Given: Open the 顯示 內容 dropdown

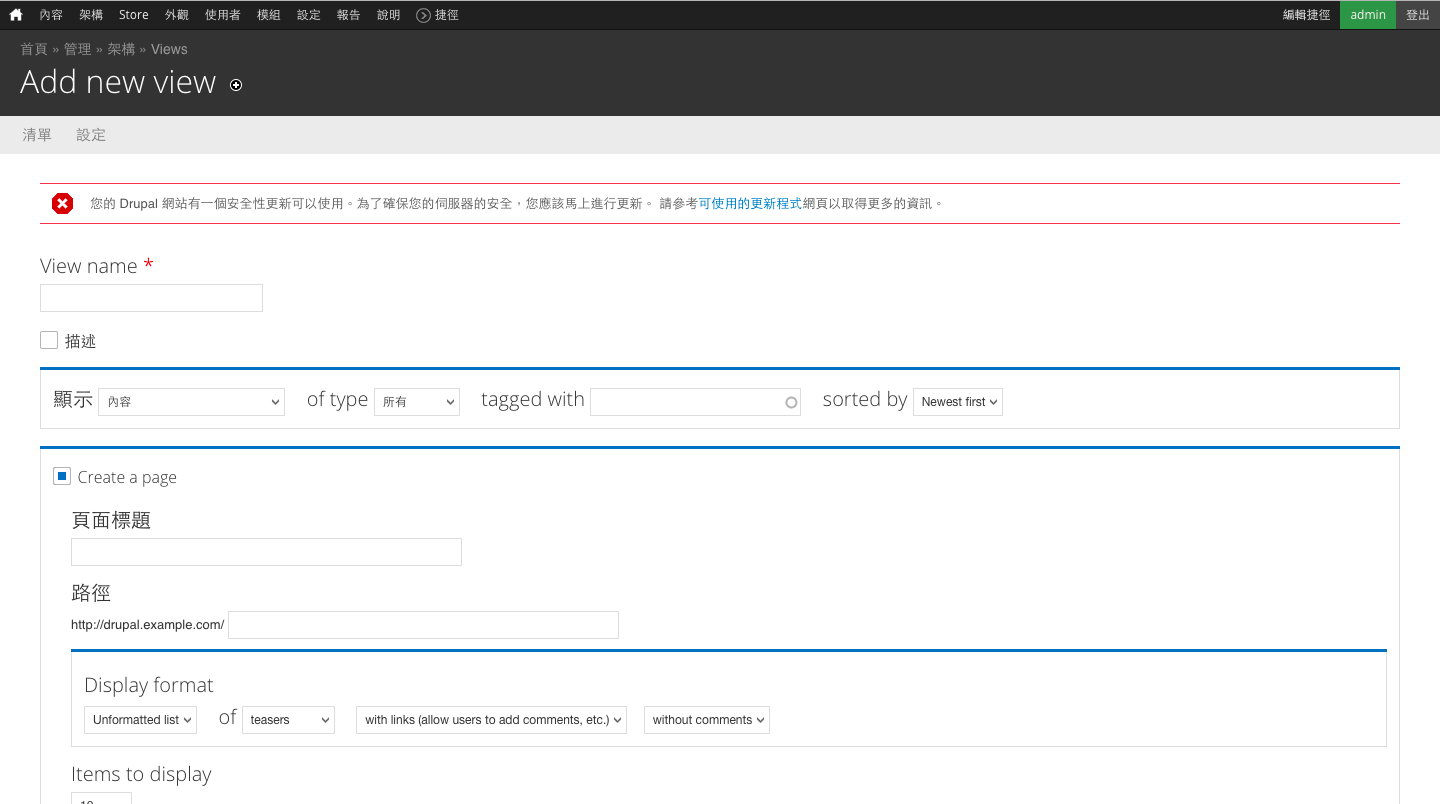Looking at the screenshot, I should [191, 402].
